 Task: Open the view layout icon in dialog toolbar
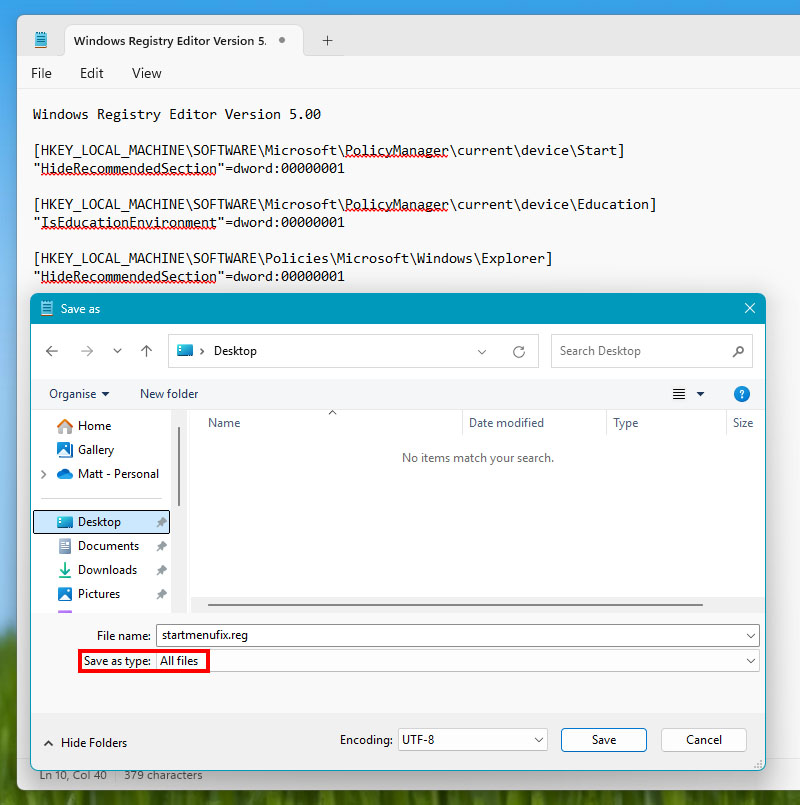click(x=679, y=394)
